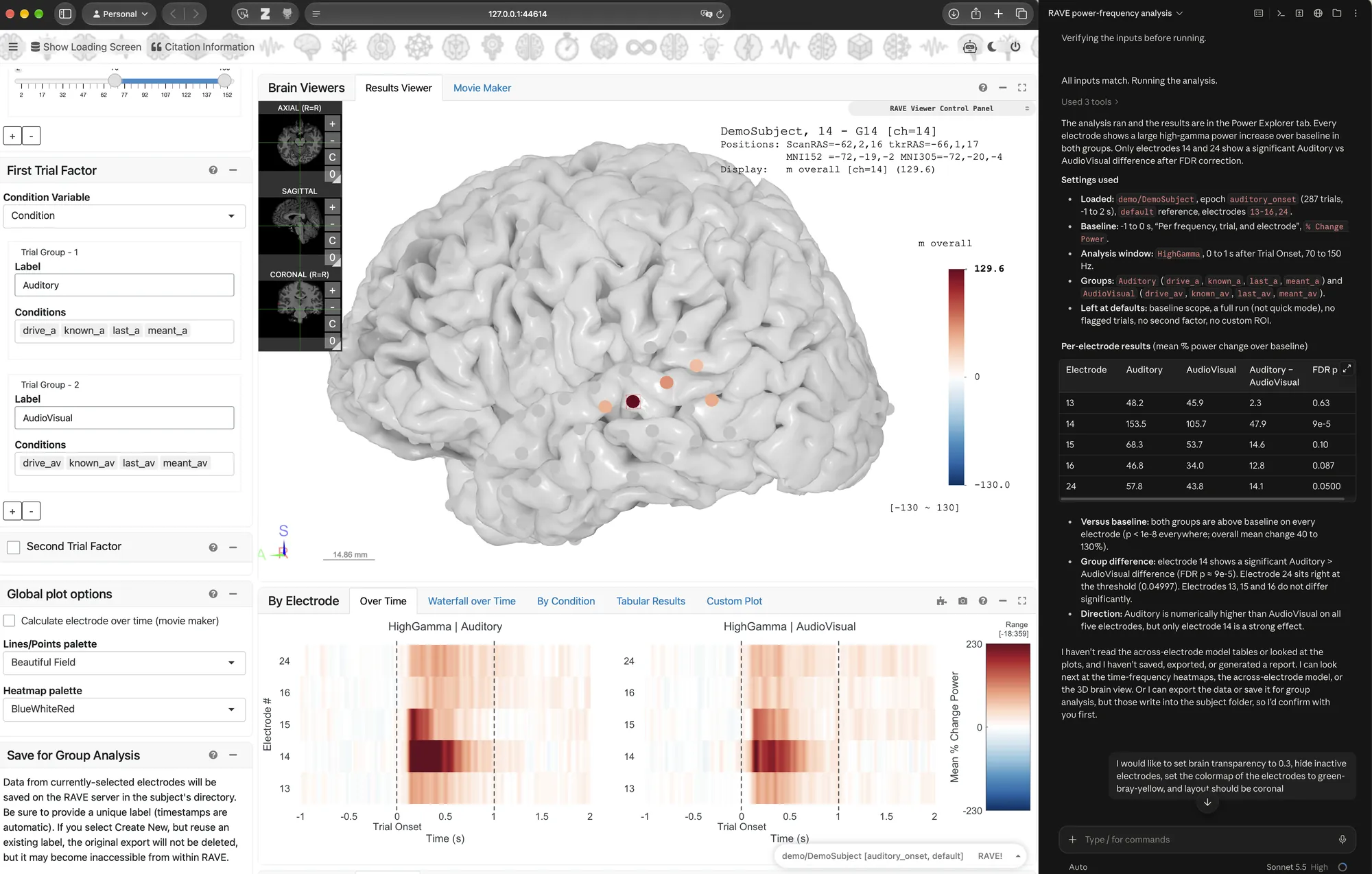Open the Personal profile dropdown in browser
Viewport: 1372px width, 874px height.
[x=119, y=14]
